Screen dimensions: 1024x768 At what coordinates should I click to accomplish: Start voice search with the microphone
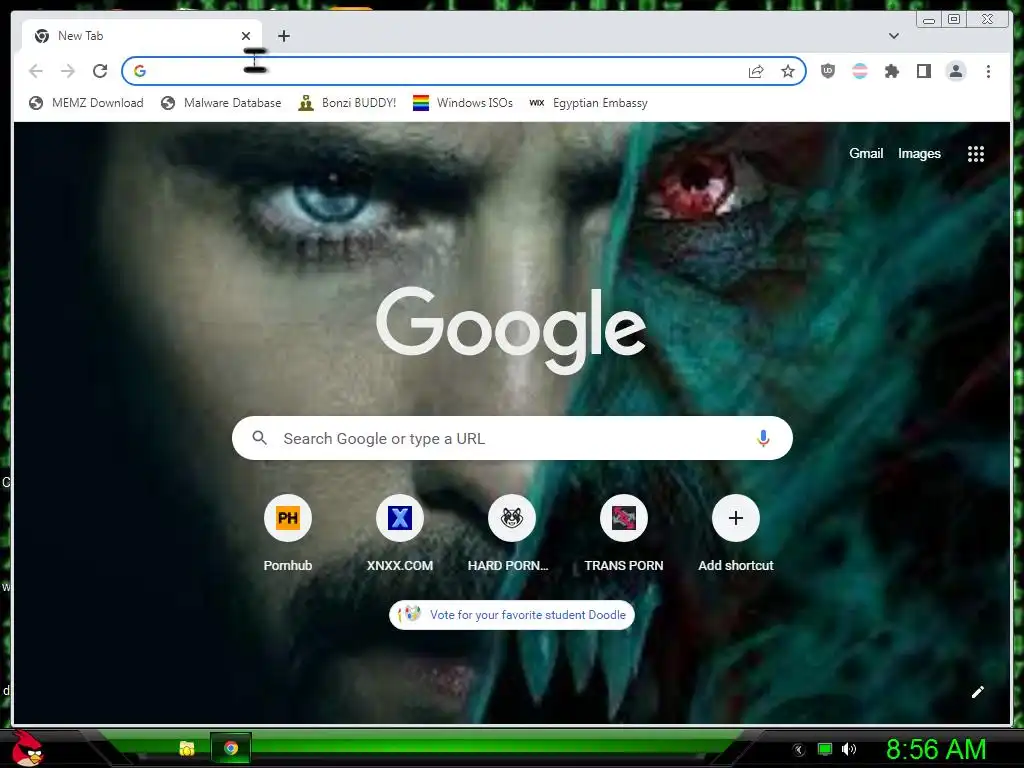point(763,438)
